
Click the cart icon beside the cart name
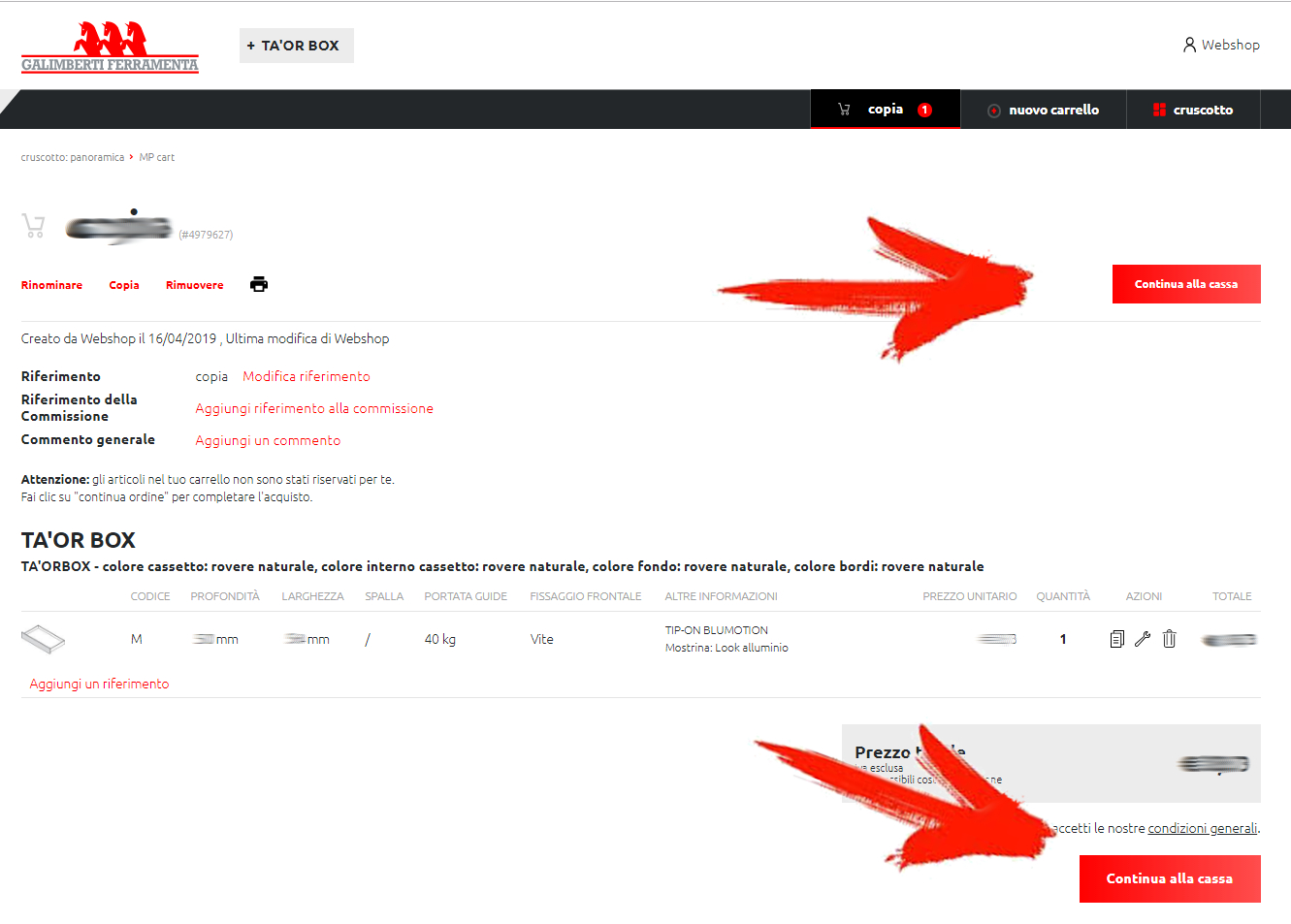coord(34,226)
